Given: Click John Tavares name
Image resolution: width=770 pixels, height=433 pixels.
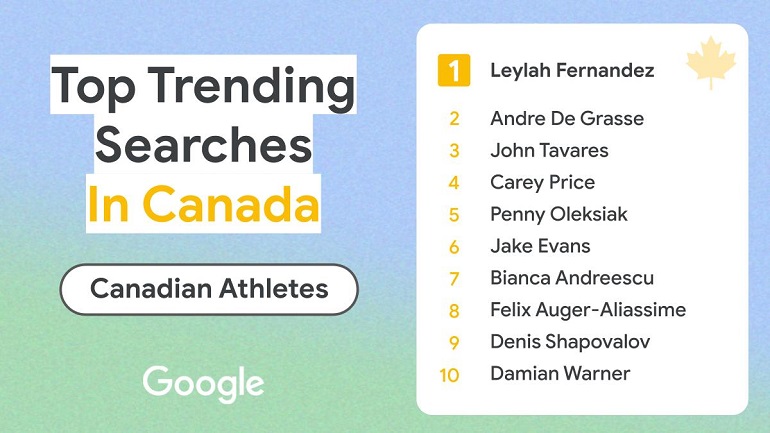Looking at the screenshot, I should point(549,150).
